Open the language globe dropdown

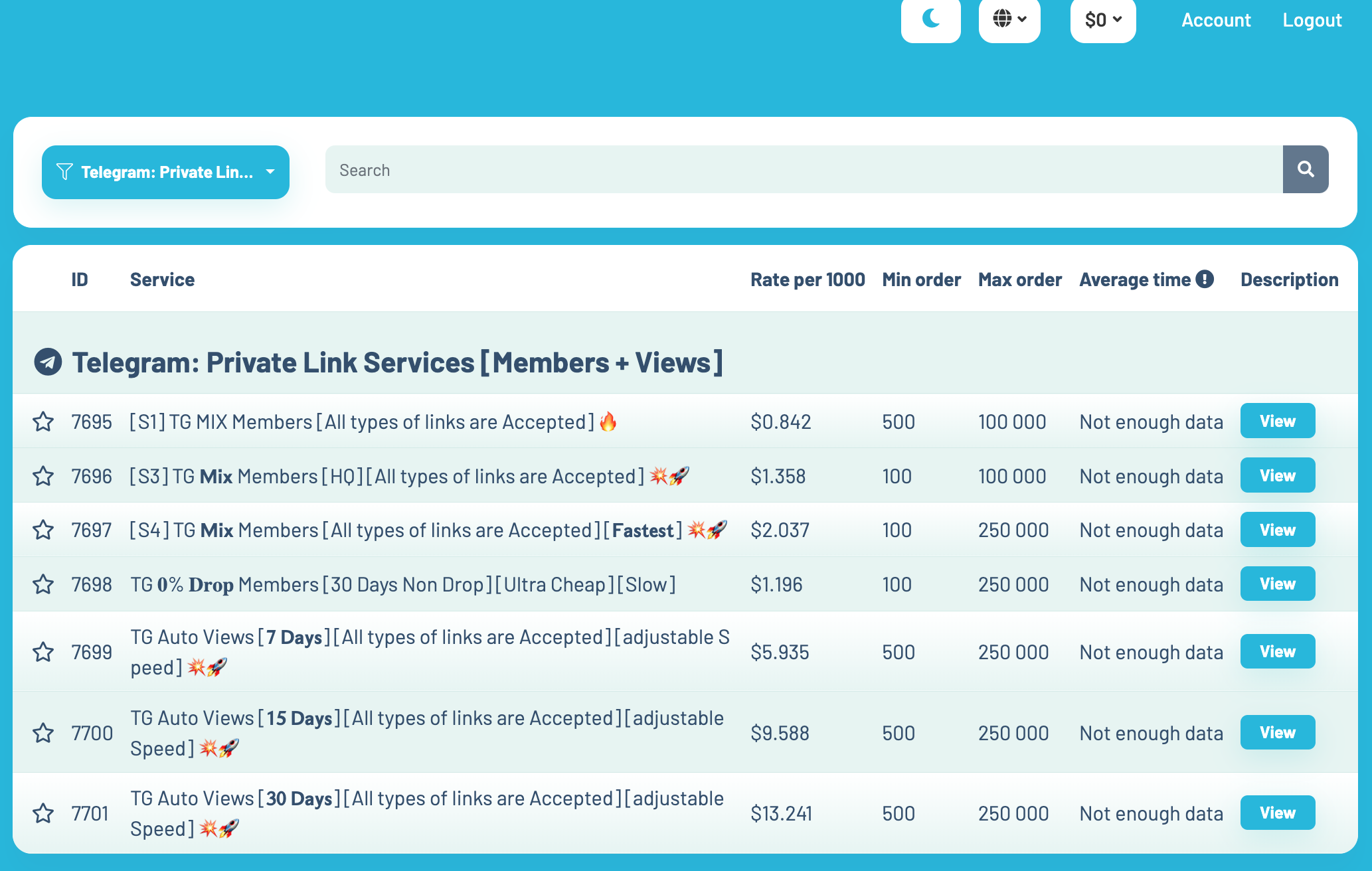[1009, 19]
